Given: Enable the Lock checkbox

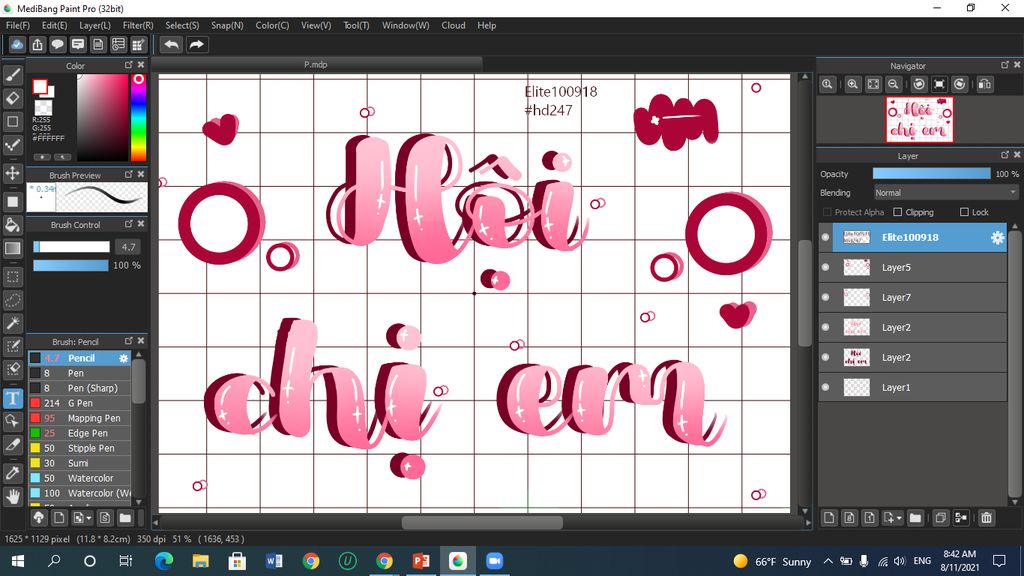Looking at the screenshot, I should (964, 212).
